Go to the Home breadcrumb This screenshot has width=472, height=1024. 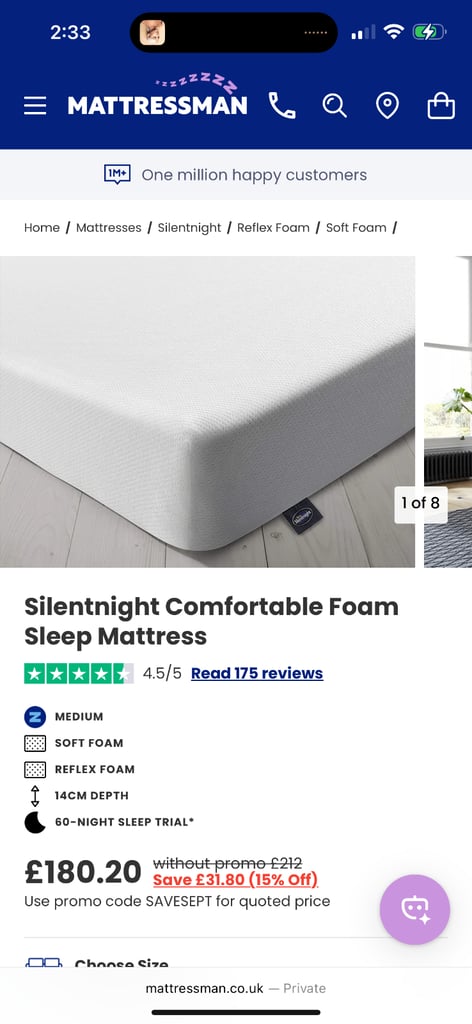point(42,227)
